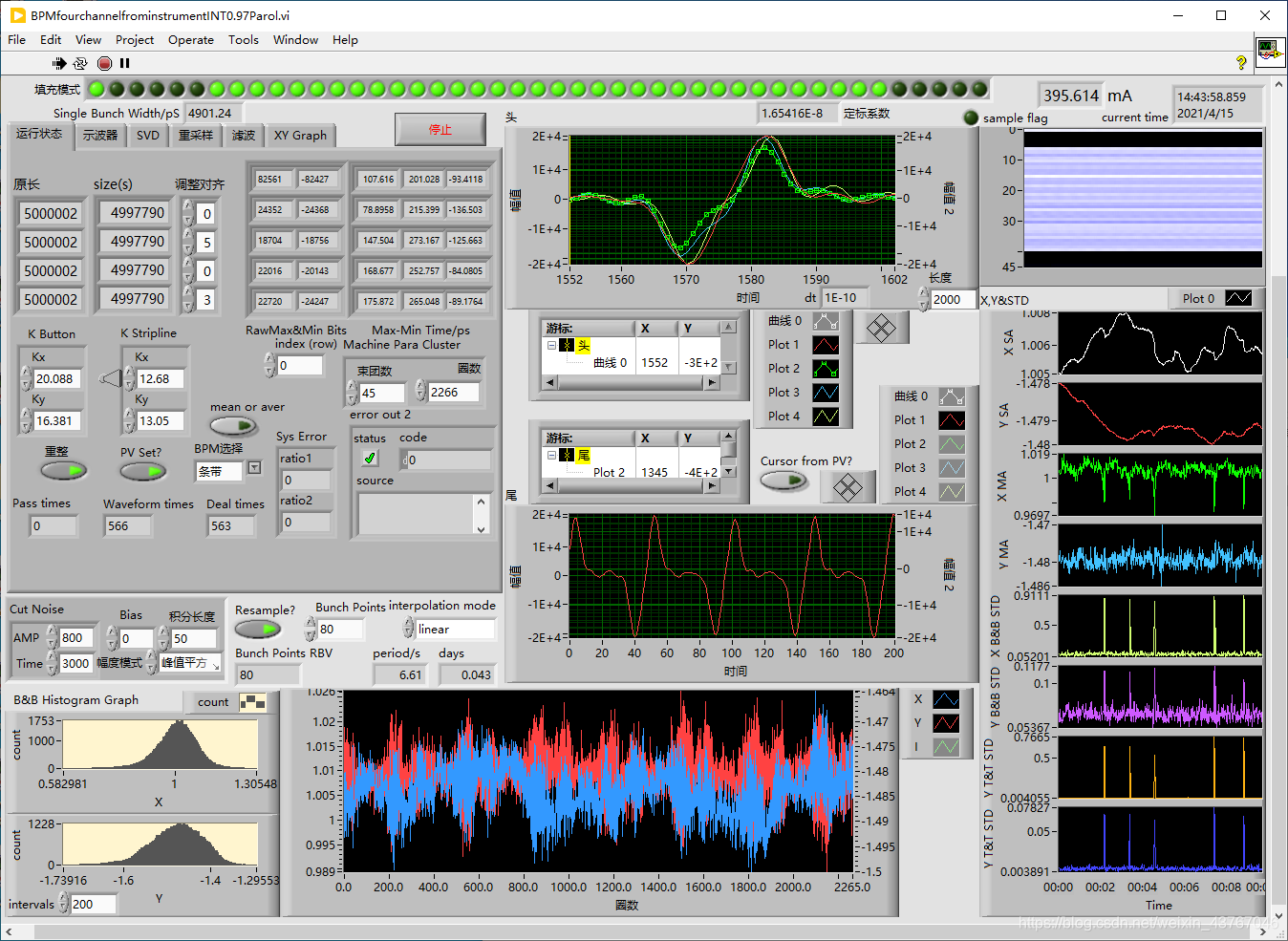The width and height of the screenshot is (1288, 941).
Task: Open the Operate menu
Action: [x=191, y=40]
